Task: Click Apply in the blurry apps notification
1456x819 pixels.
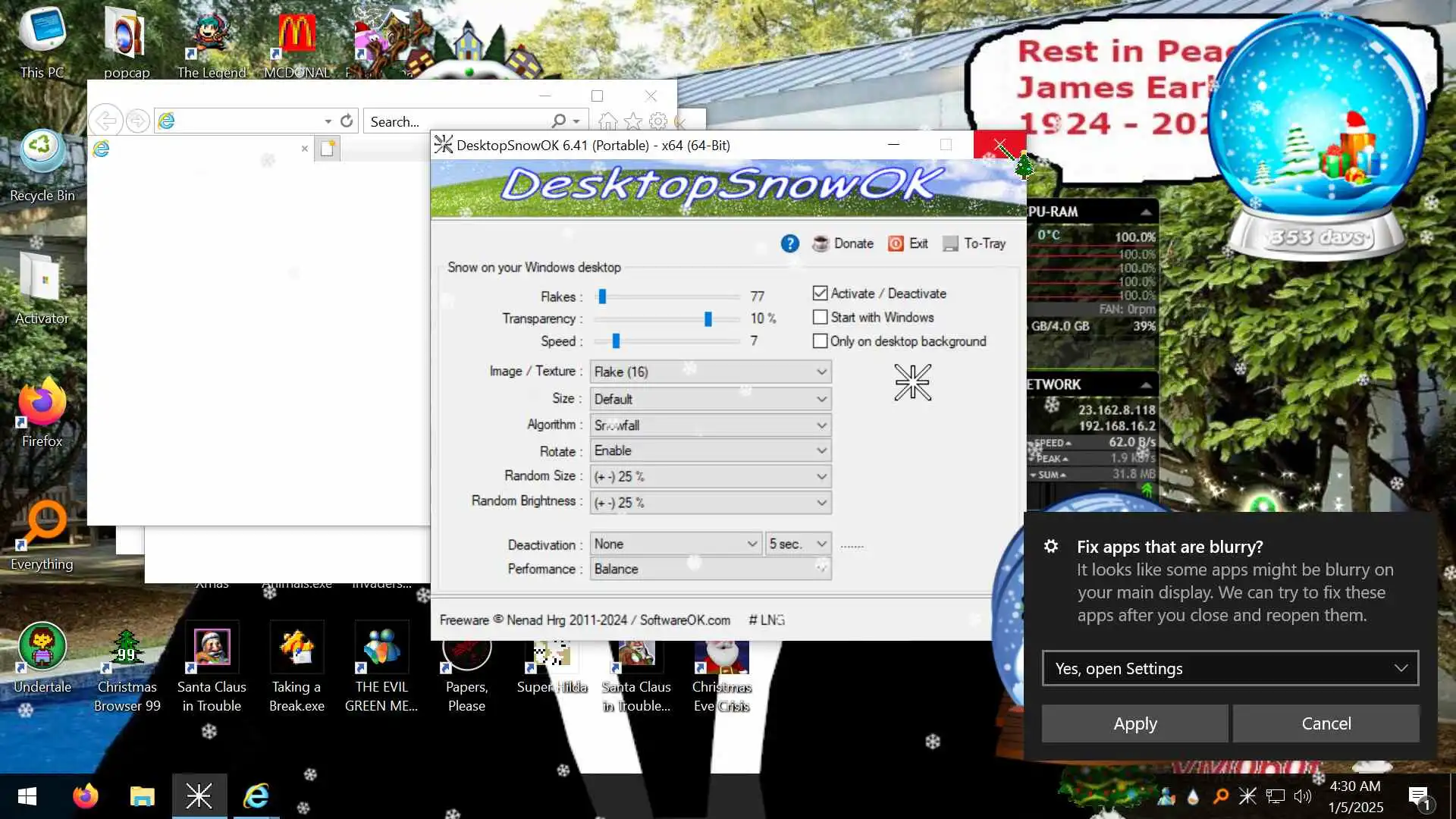Action: click(1134, 723)
